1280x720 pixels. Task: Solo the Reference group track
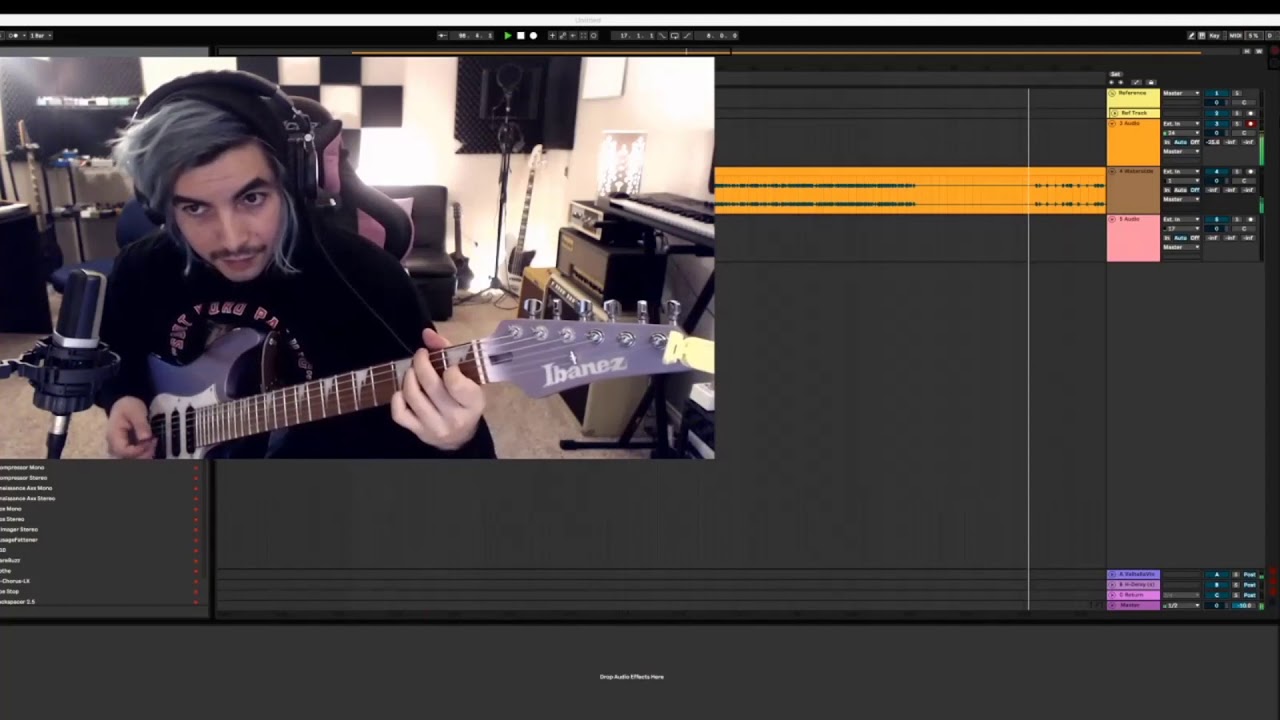1237,93
